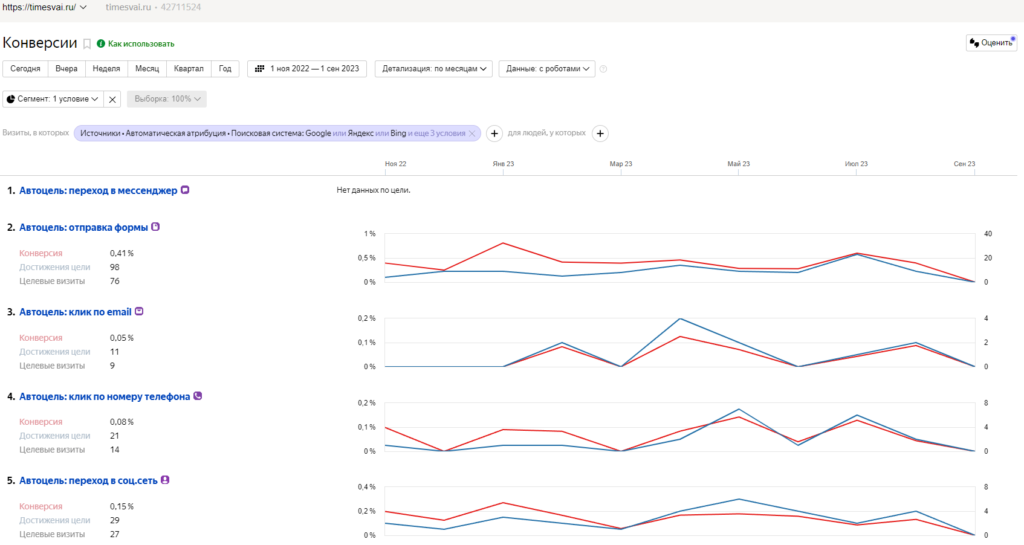Click the messenger icon beside переход в мессенджер

point(185,190)
